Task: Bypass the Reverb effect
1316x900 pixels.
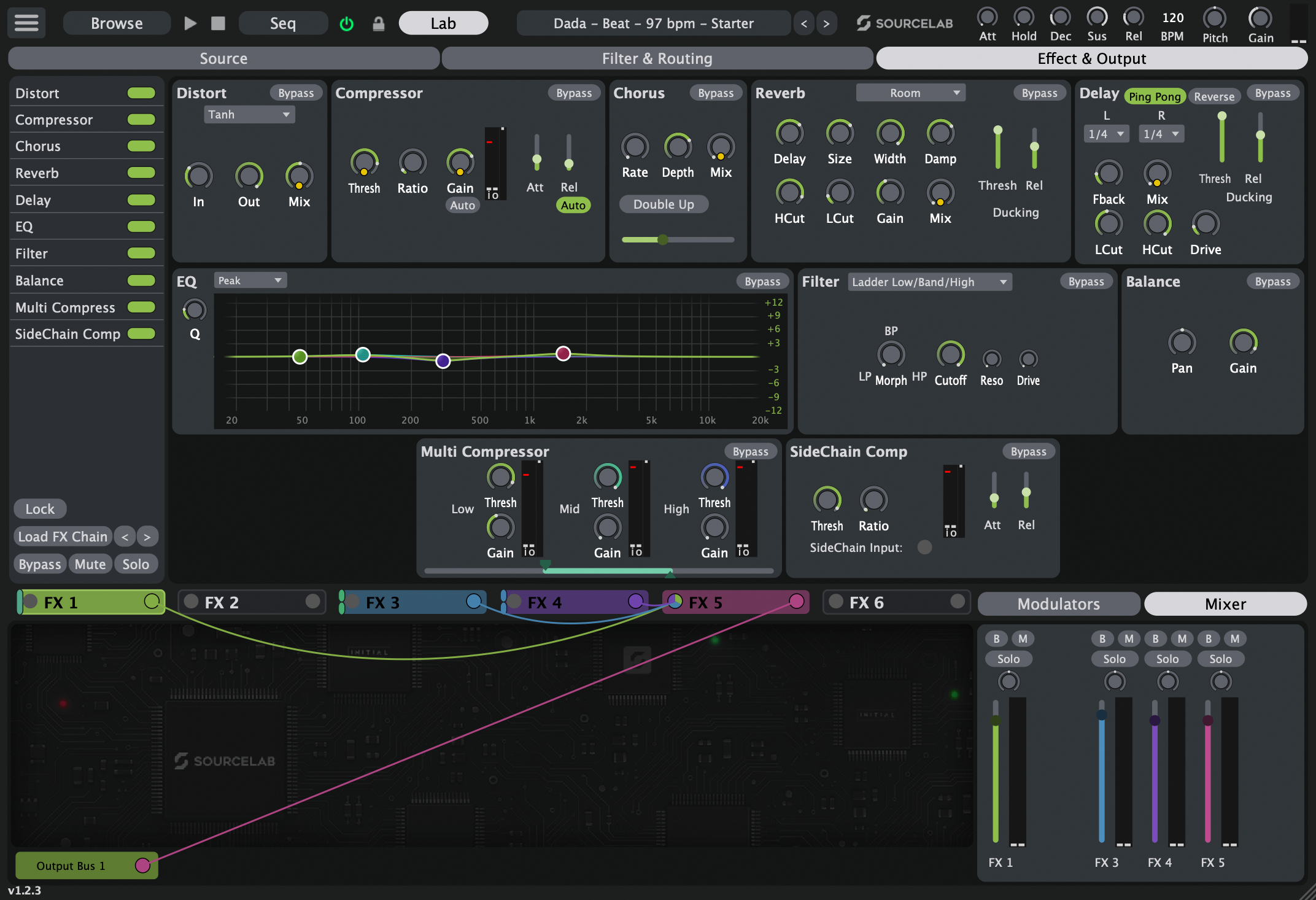Action: point(1039,93)
